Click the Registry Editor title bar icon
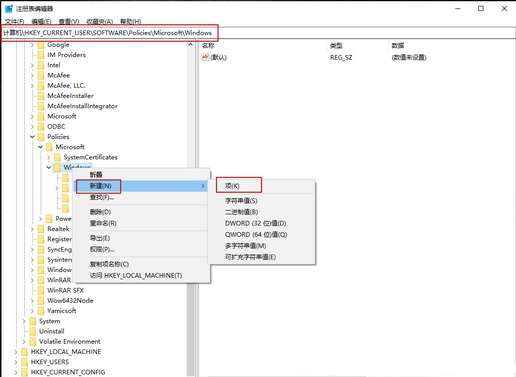 coord(9,8)
